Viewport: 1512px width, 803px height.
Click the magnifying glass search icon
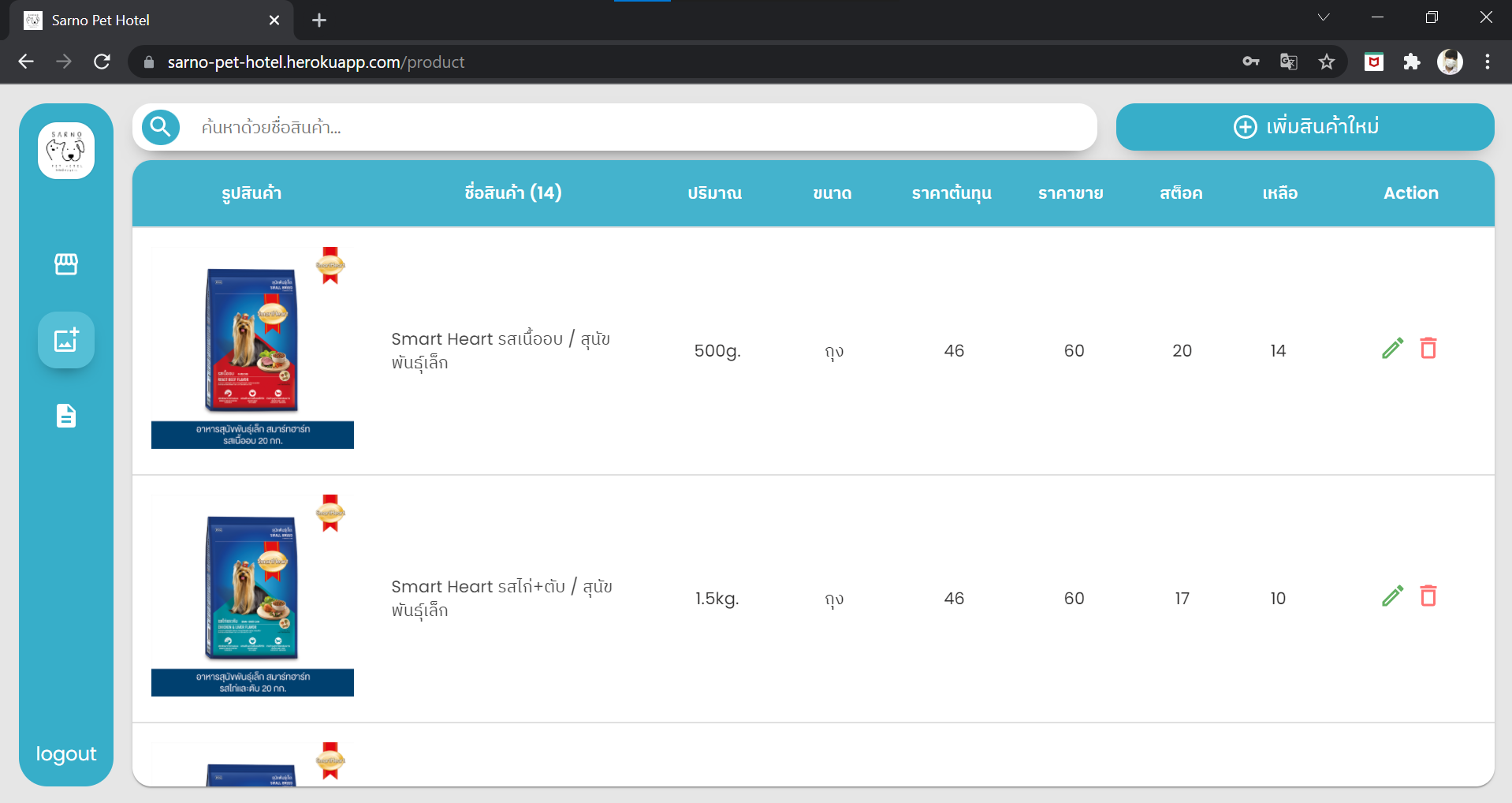pos(161,127)
